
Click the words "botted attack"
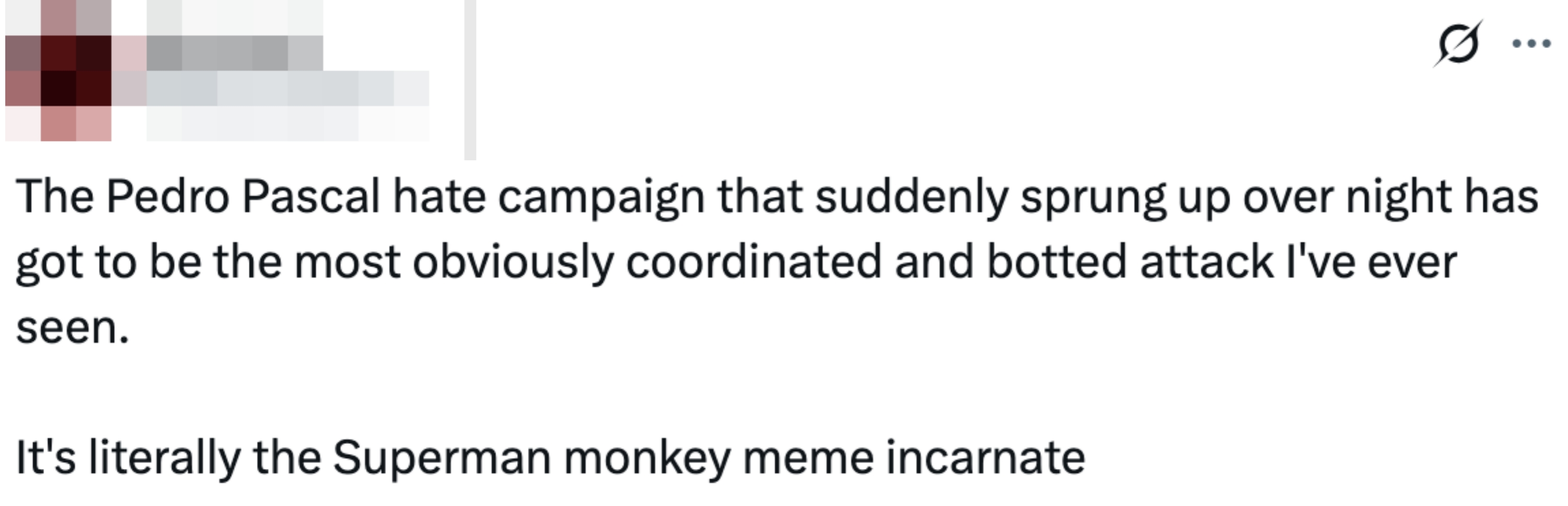pyautogui.click(x=1129, y=263)
